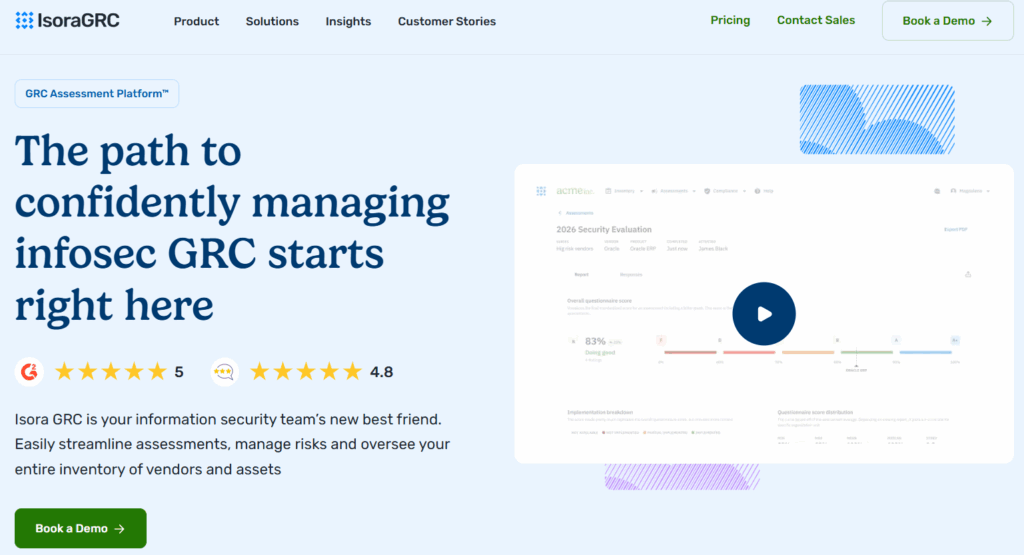Click the G2 review logo icon
Screen dimensions: 1024x555
[x=30, y=372]
